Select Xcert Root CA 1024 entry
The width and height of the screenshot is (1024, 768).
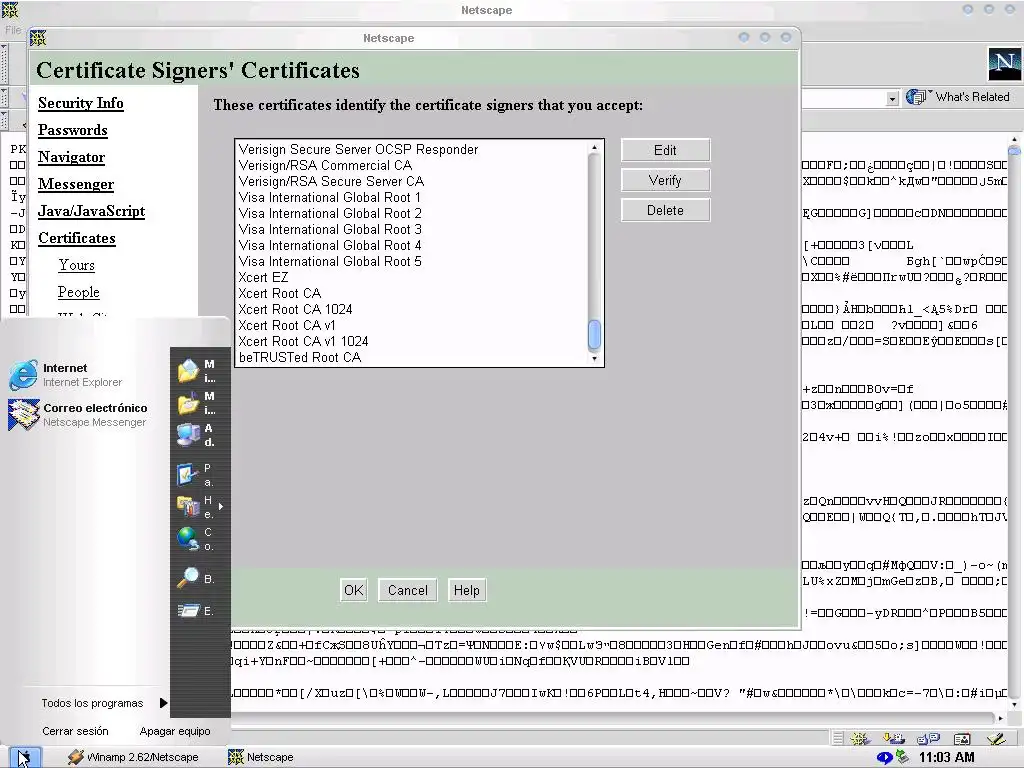(295, 310)
